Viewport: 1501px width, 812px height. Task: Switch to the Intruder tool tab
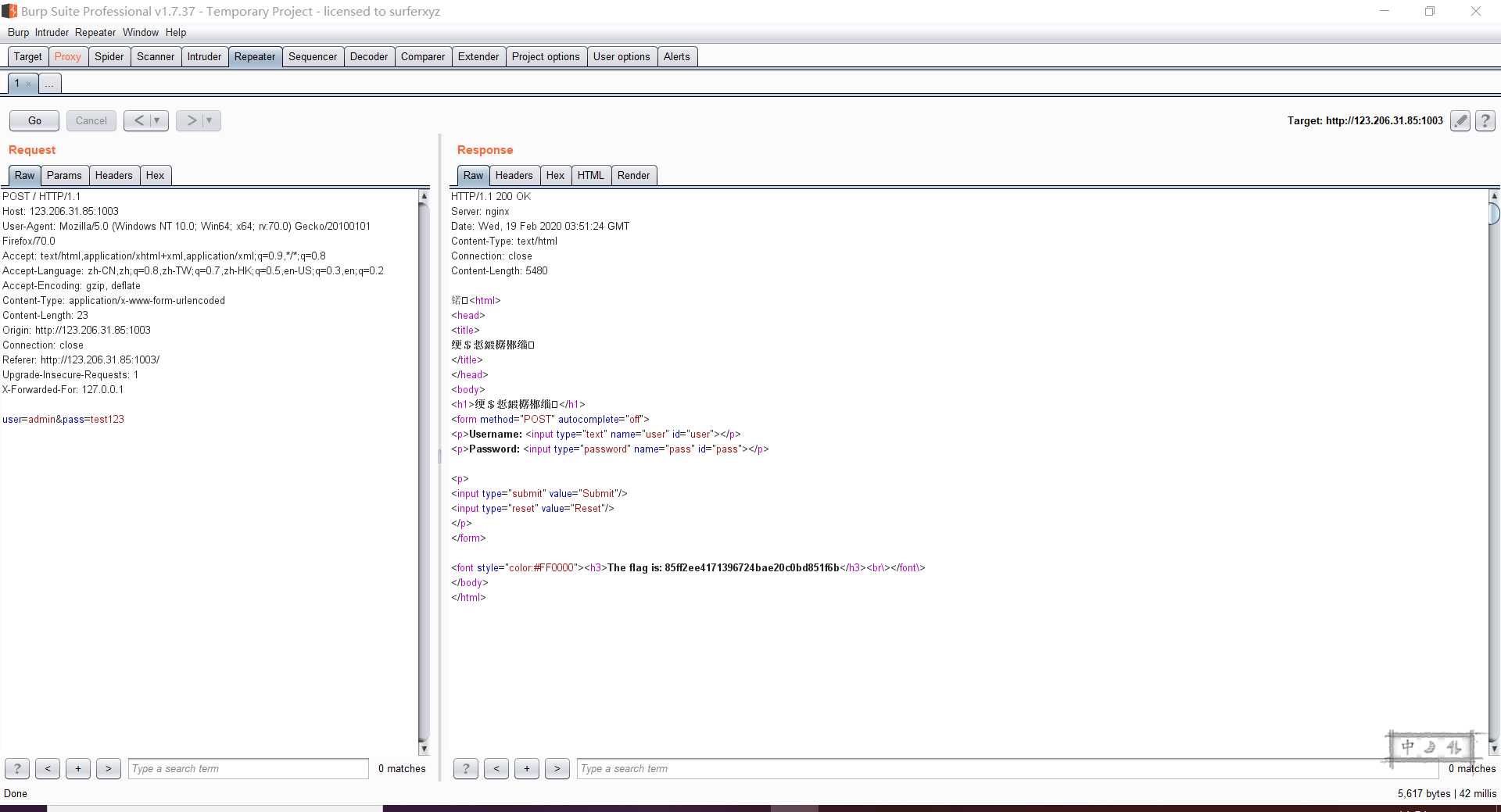[204, 56]
